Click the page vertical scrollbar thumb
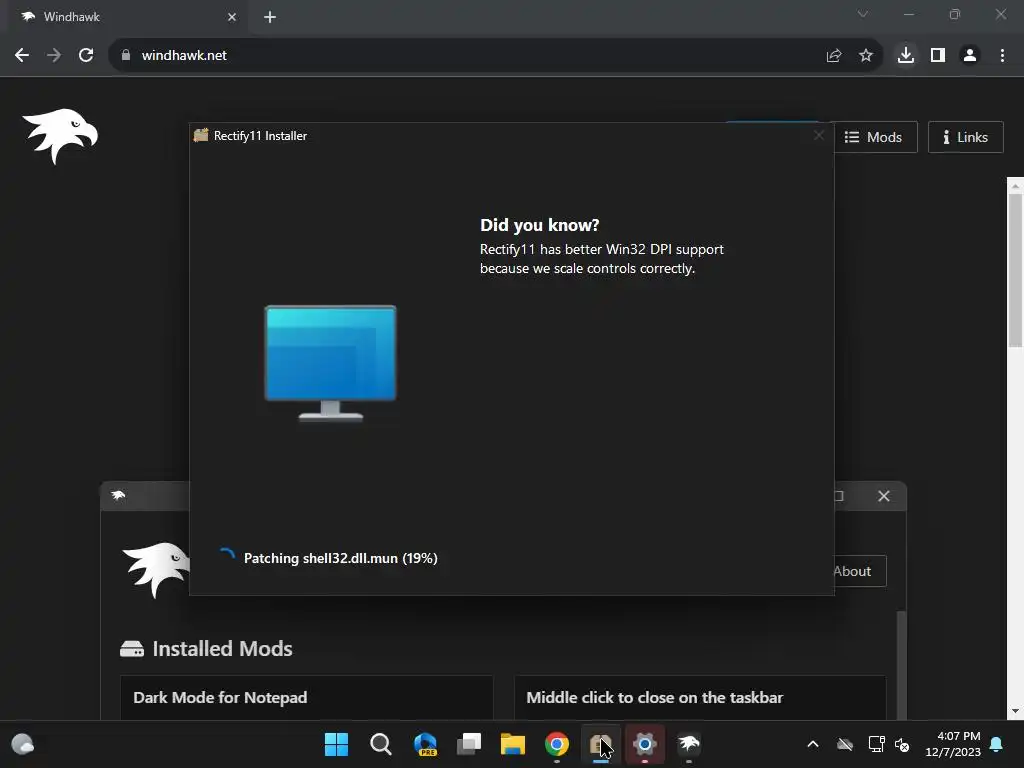Viewport: 1024px width, 768px height. coord(1016,270)
